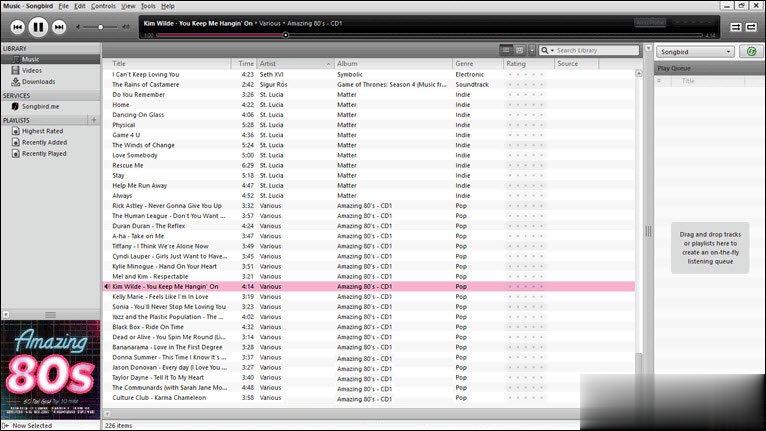Select A-ha - Take on Me
This screenshot has height=431, width=766.
[x=138, y=236]
